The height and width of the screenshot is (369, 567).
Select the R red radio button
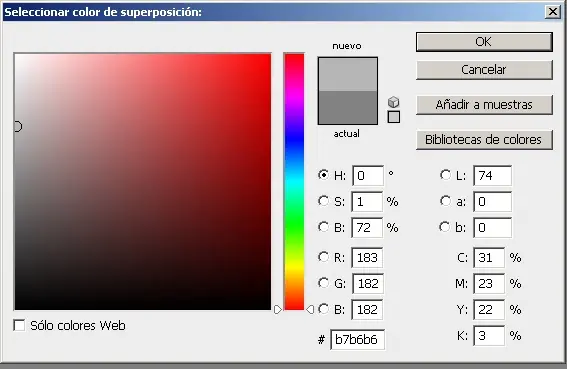(323, 257)
